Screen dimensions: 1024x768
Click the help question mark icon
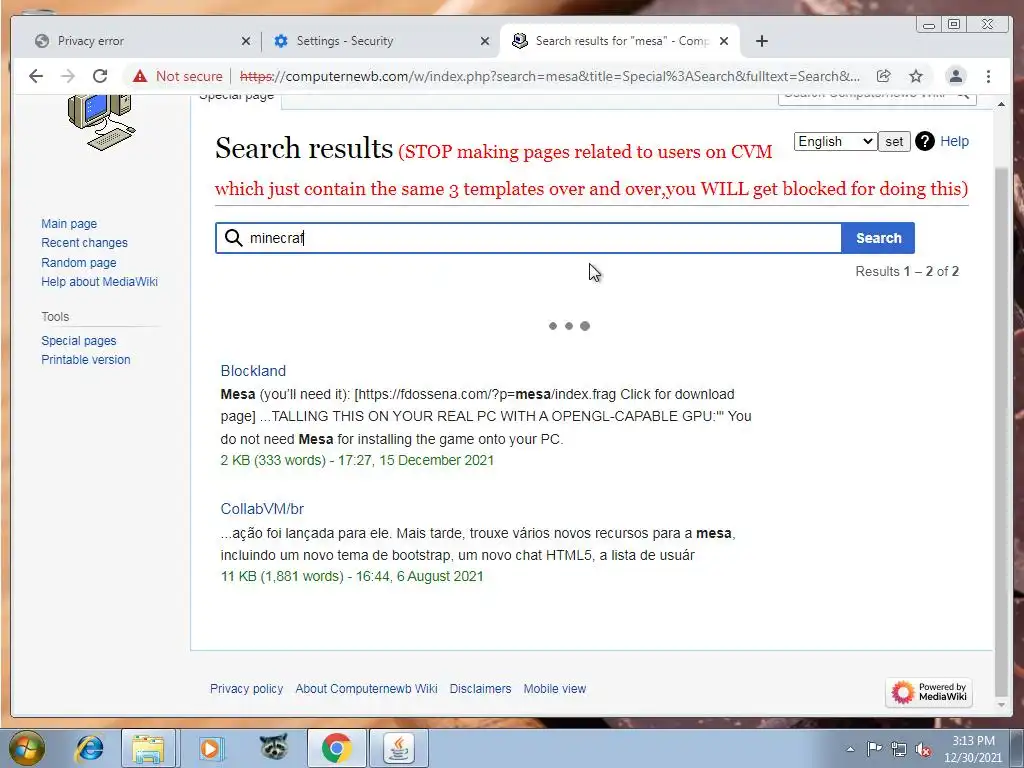click(925, 141)
